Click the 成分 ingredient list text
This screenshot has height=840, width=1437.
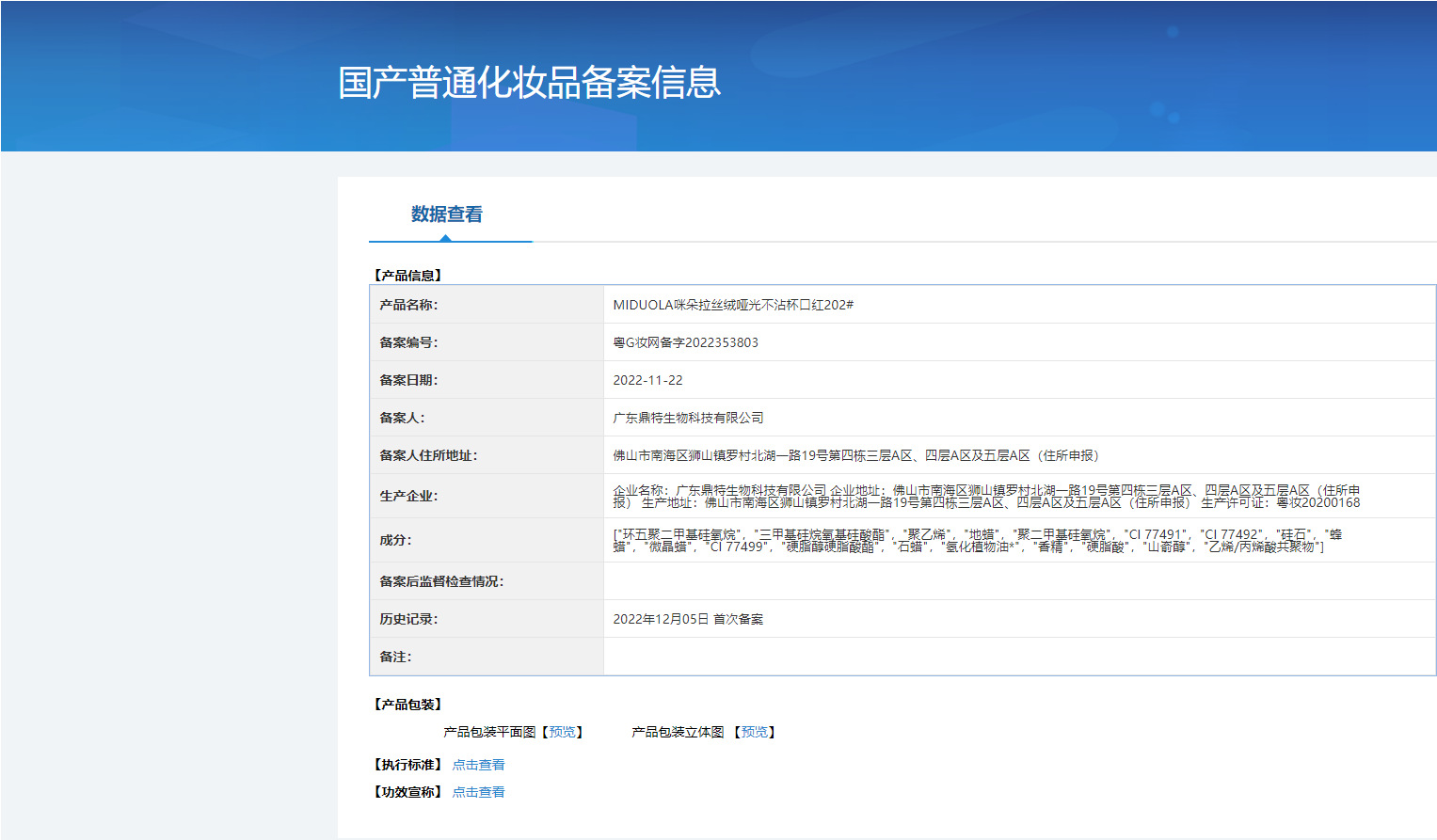978,540
